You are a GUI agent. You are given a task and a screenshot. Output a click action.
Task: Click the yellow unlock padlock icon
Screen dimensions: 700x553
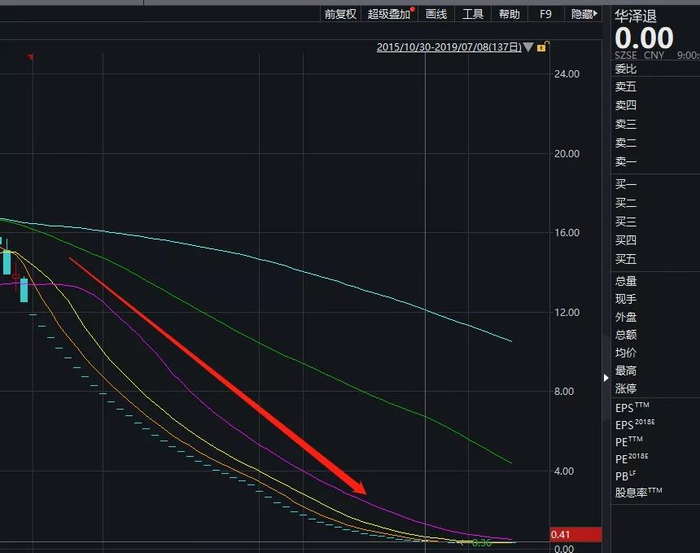point(542,46)
